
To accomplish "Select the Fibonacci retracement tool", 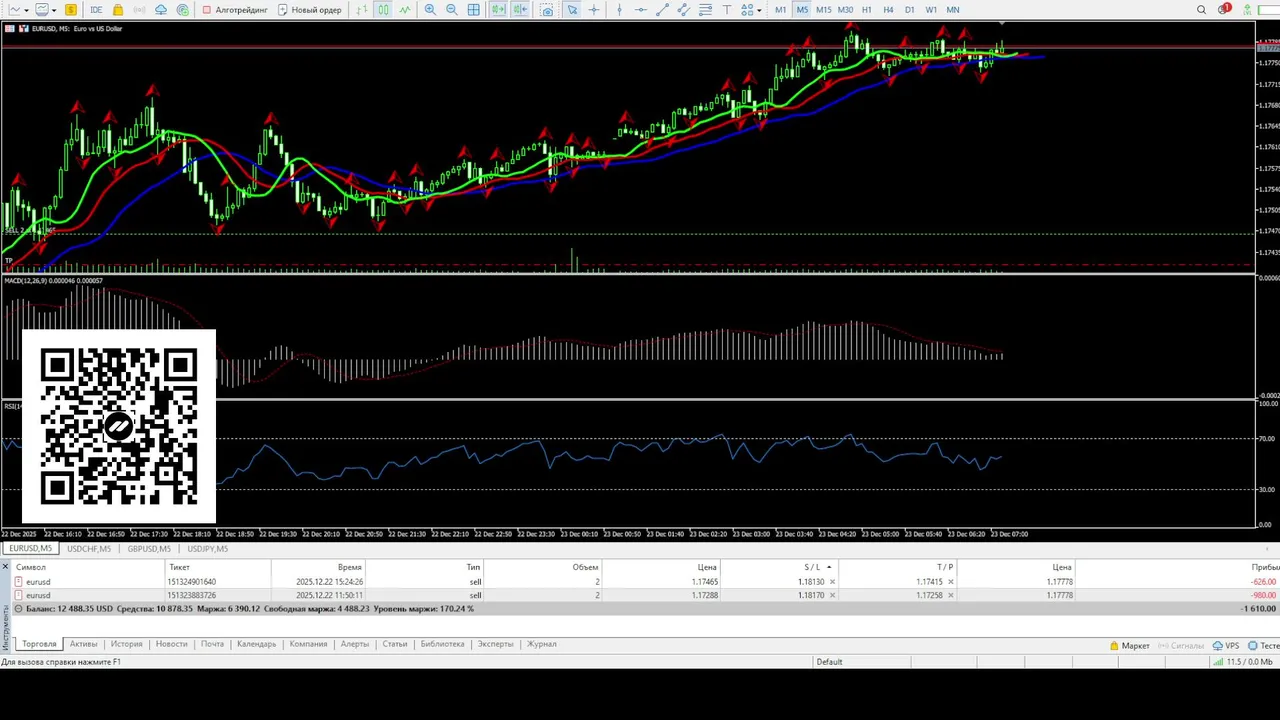I will 705,10.
